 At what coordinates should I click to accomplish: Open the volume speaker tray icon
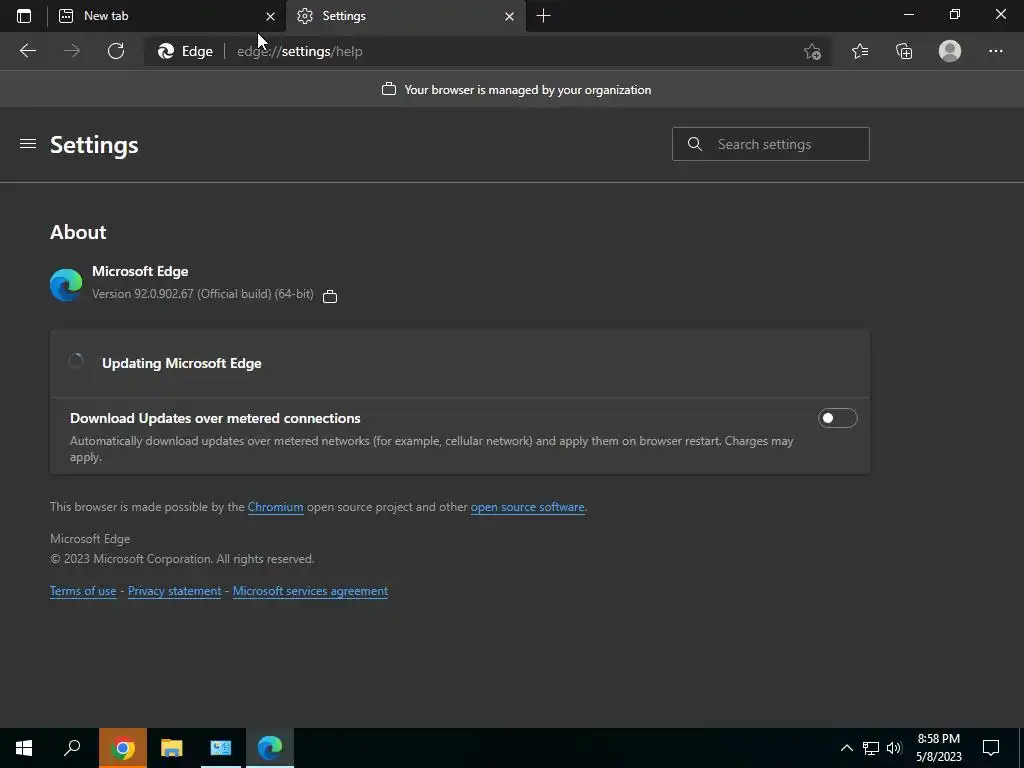(894, 748)
